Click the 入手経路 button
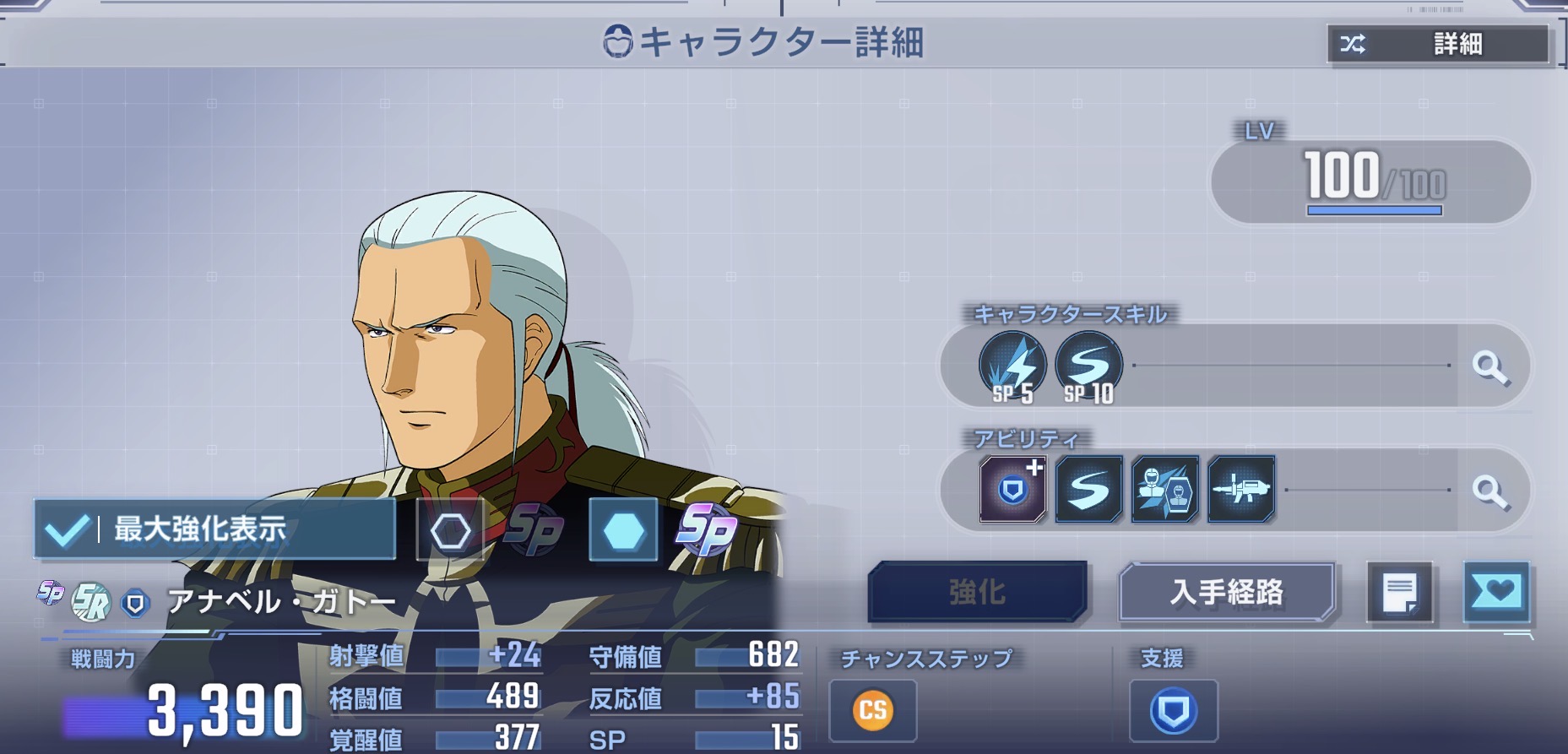 coord(1227,592)
